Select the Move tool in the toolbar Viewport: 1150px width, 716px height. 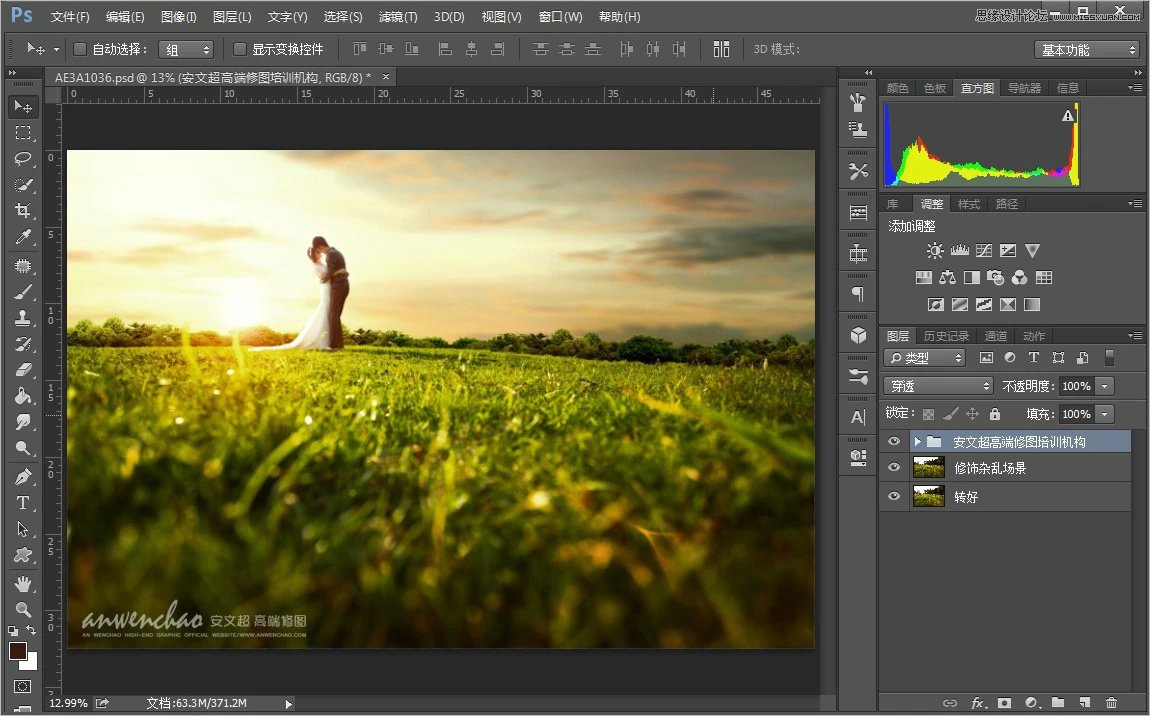pyautogui.click(x=22, y=107)
